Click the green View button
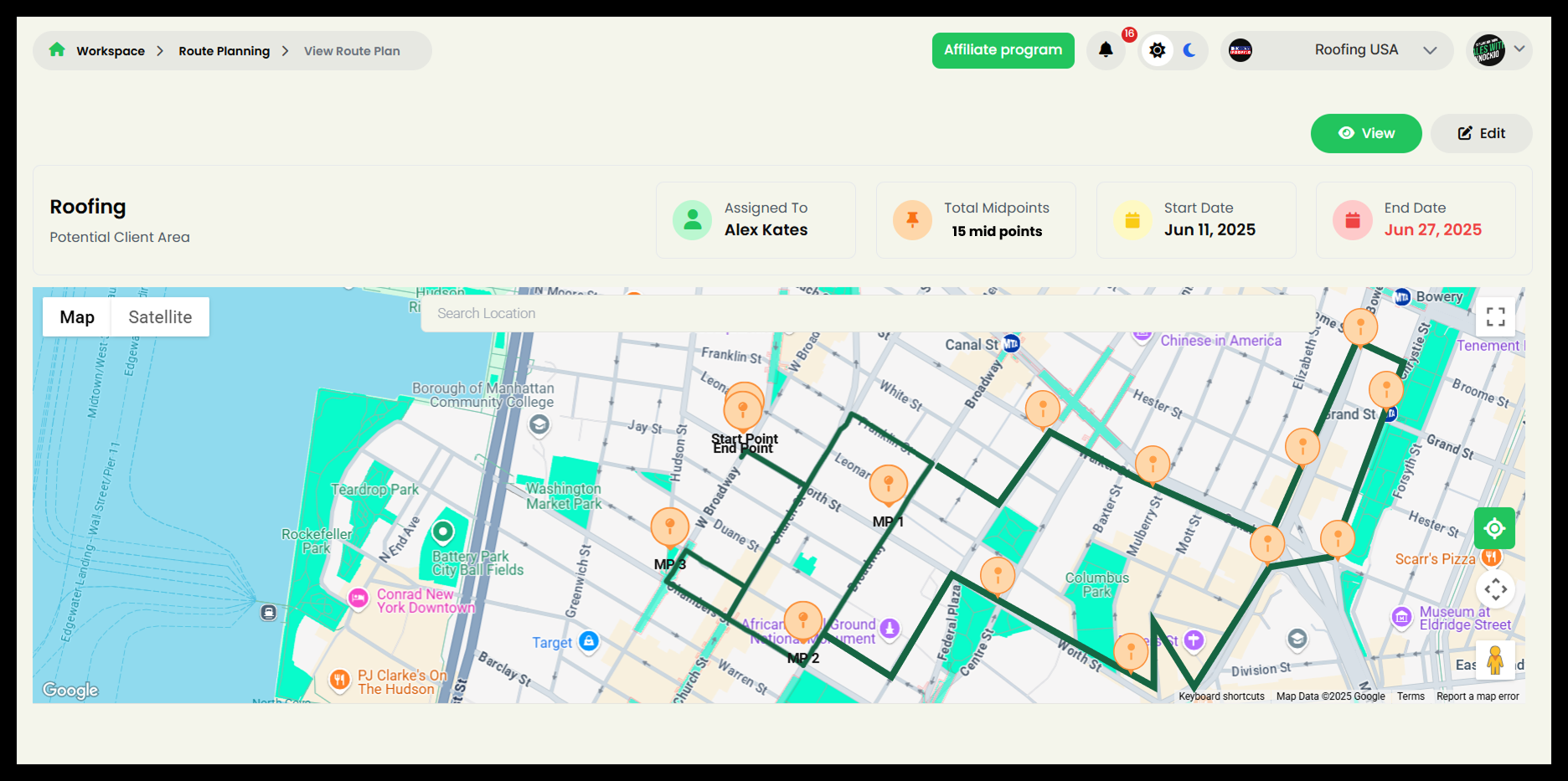The height and width of the screenshot is (781, 1568). [x=1366, y=133]
